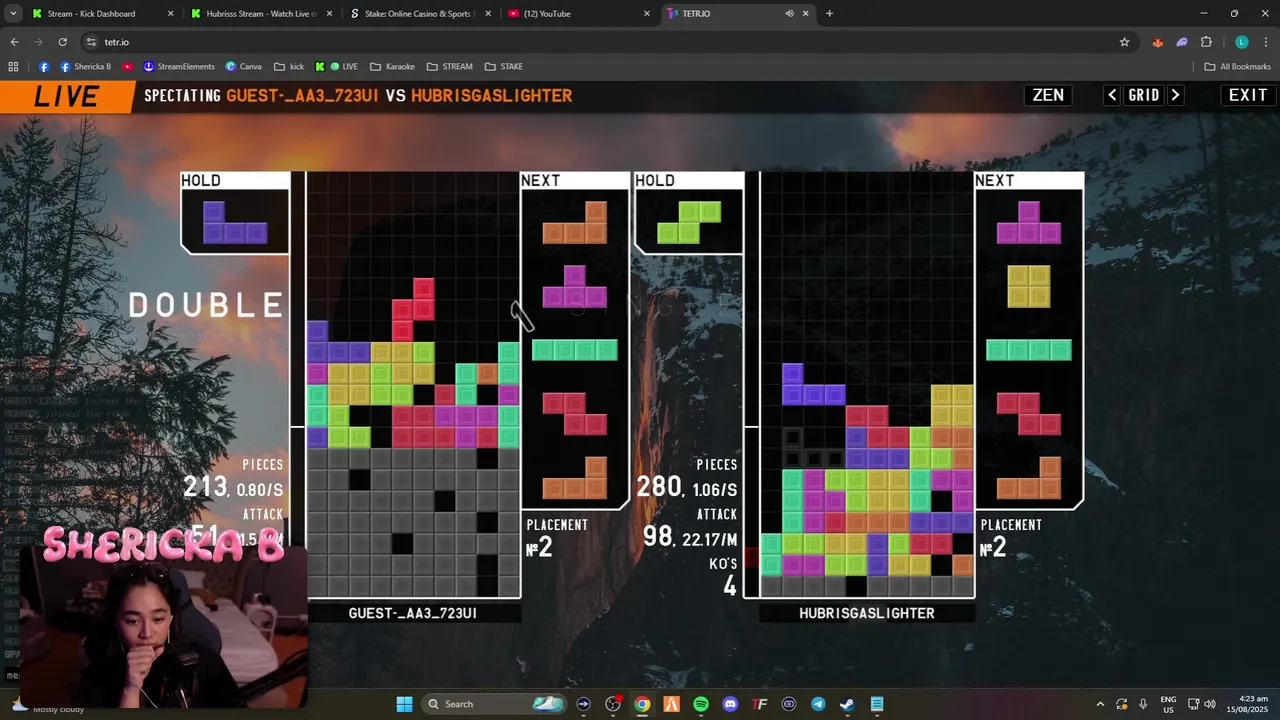Image resolution: width=1280 pixels, height=720 pixels.
Task: Go back to the previous page
Action: [14, 42]
